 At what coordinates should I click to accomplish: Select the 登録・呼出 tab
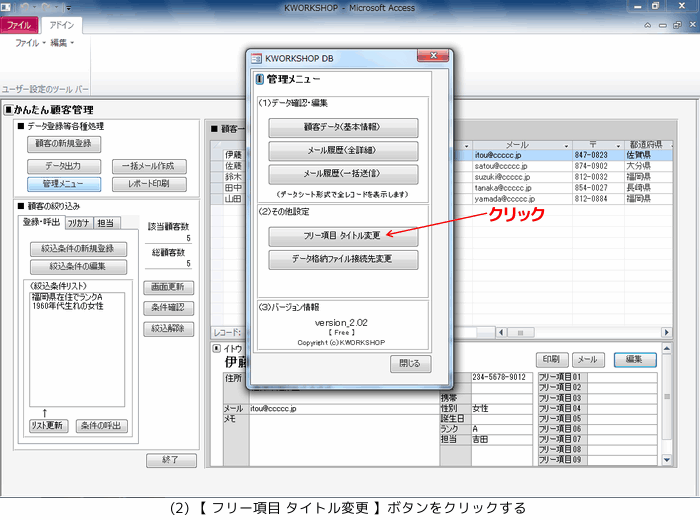pyautogui.click(x=42, y=222)
